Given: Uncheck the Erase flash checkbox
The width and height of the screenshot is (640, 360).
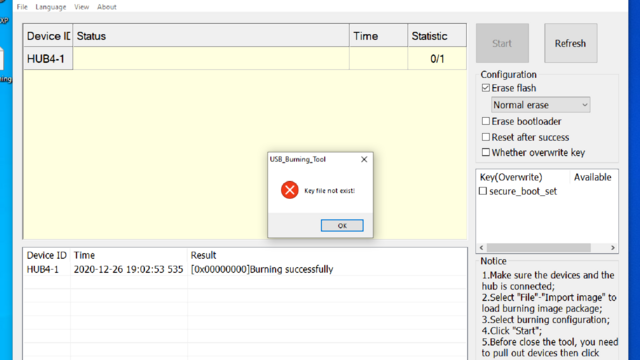Looking at the screenshot, I should (x=486, y=88).
